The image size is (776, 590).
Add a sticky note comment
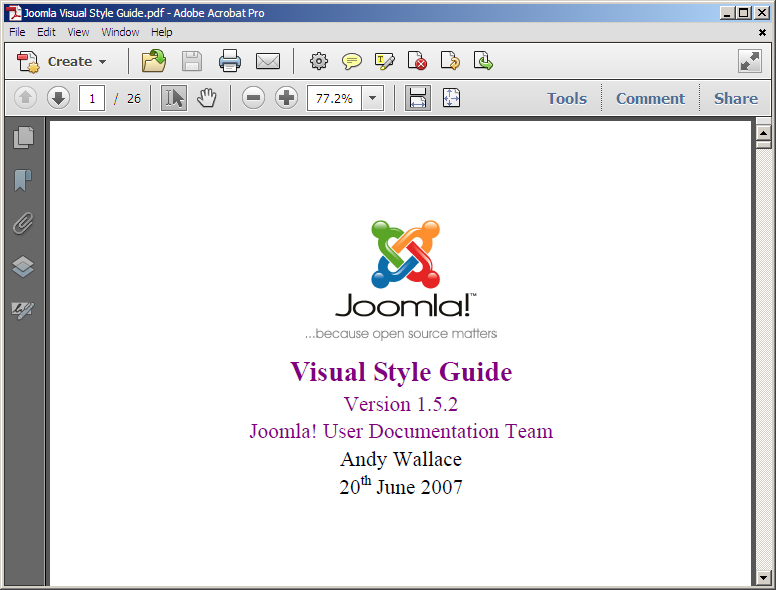[x=351, y=62]
